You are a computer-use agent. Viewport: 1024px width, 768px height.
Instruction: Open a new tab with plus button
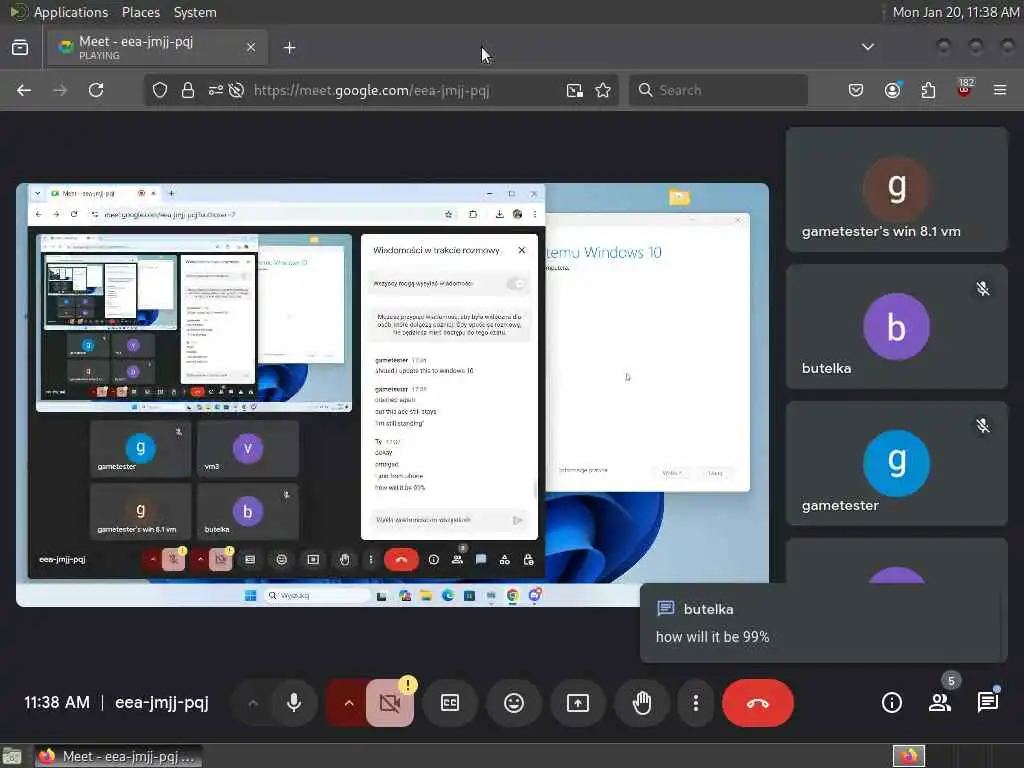pyautogui.click(x=290, y=48)
